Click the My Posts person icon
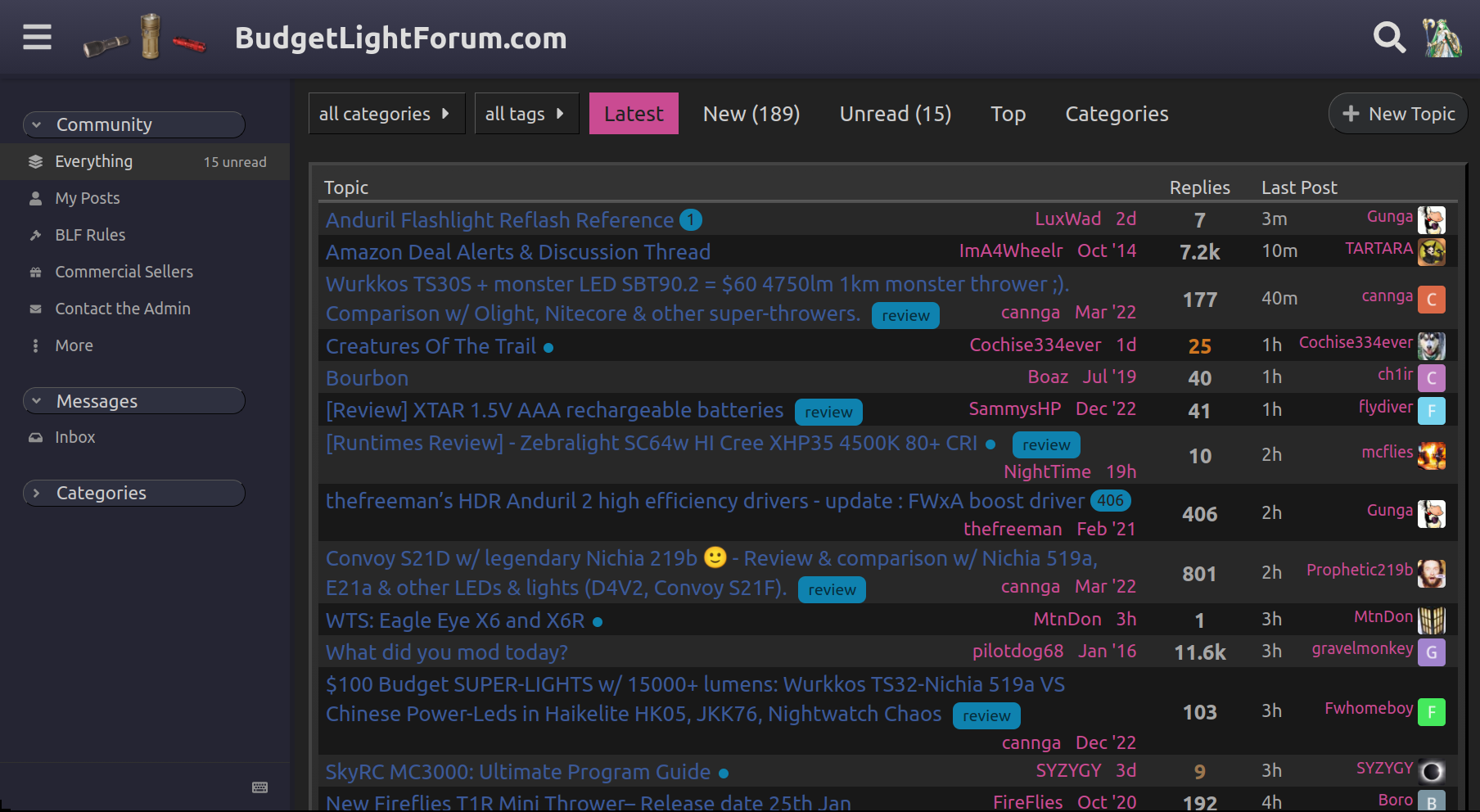 pos(35,199)
